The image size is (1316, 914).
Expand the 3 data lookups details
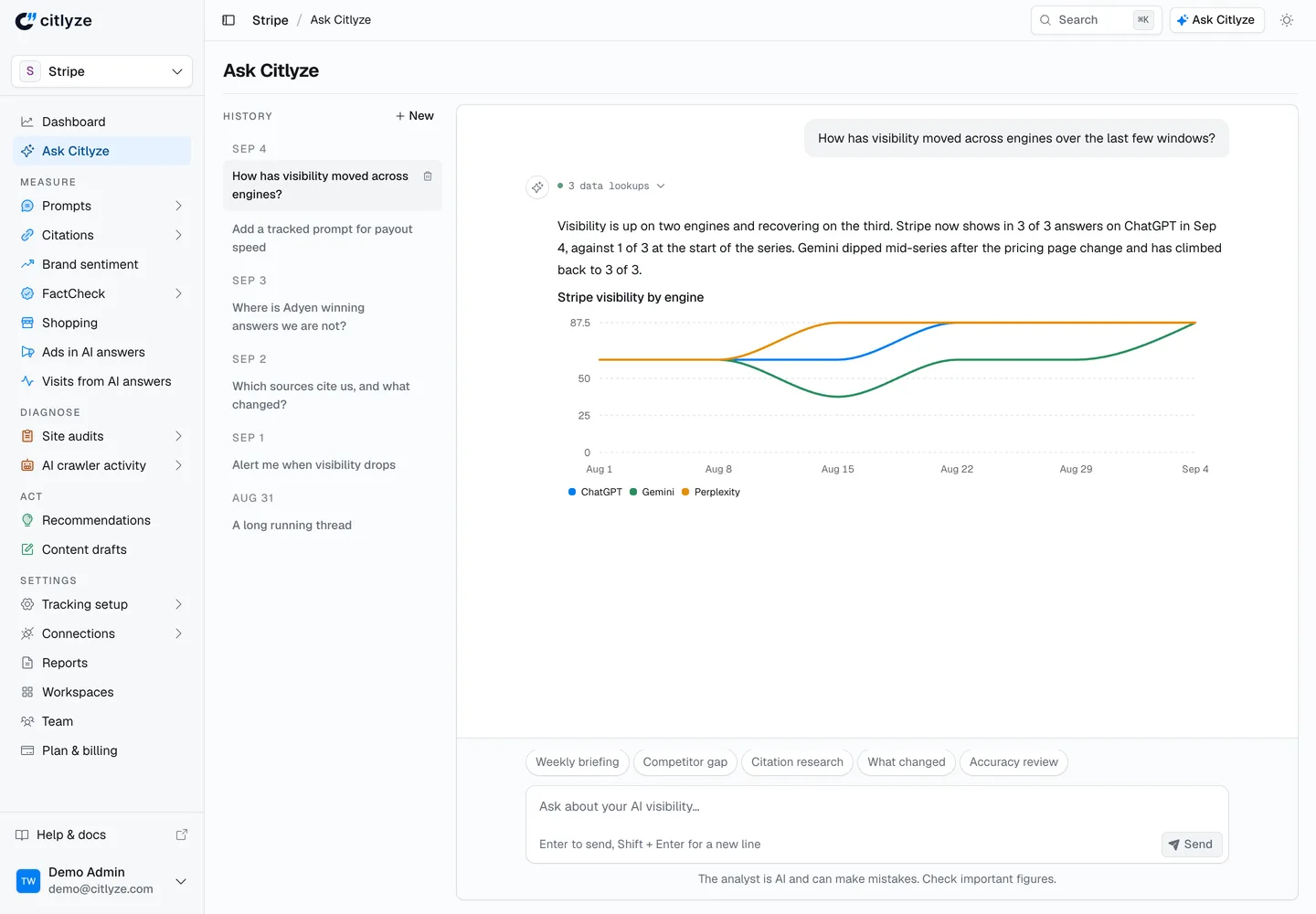coord(611,186)
